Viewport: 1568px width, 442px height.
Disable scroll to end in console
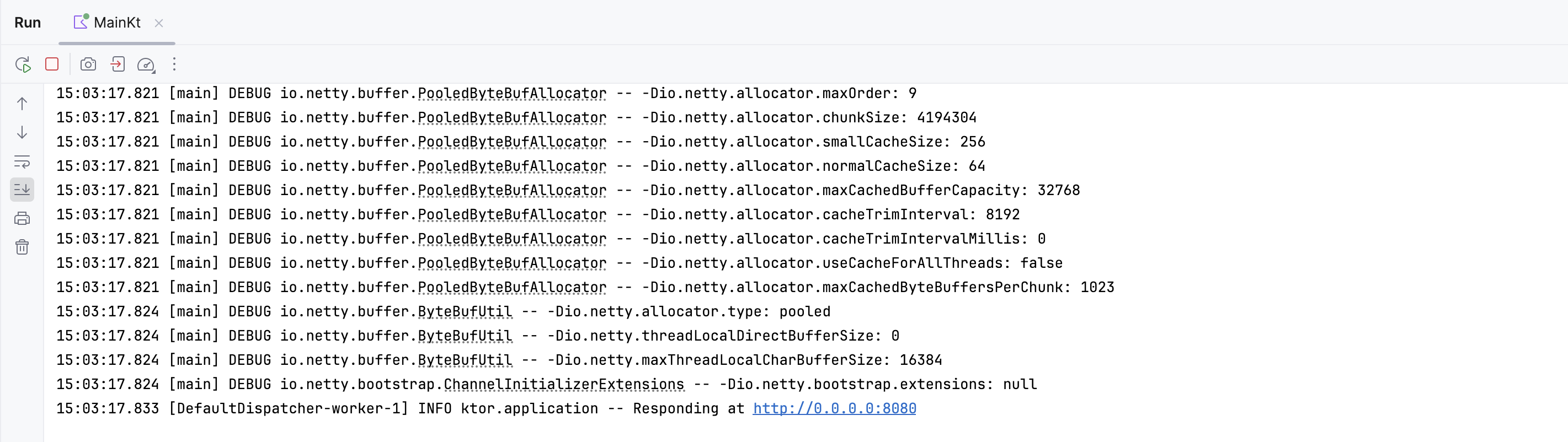point(22,189)
